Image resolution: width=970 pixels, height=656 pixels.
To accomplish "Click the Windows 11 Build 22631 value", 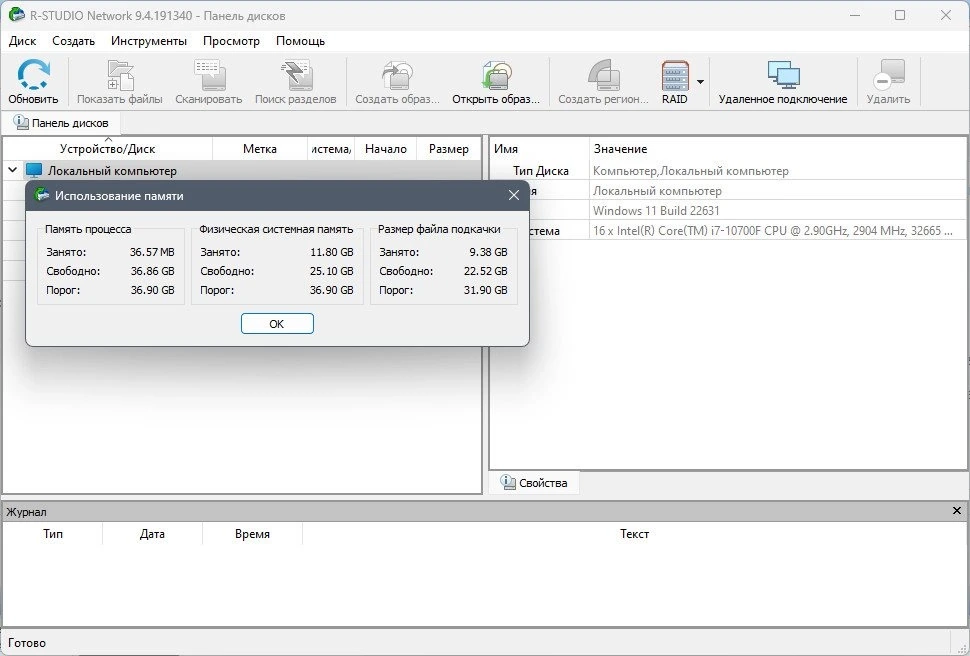I will 656,210.
